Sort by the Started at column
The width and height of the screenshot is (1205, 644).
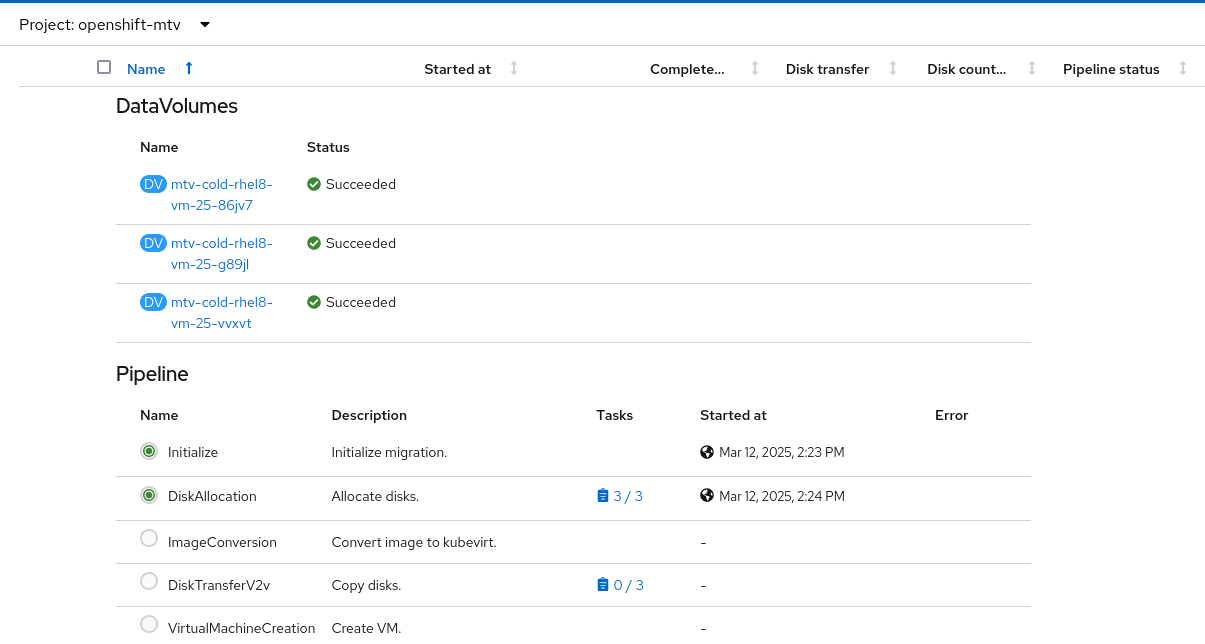pos(458,69)
